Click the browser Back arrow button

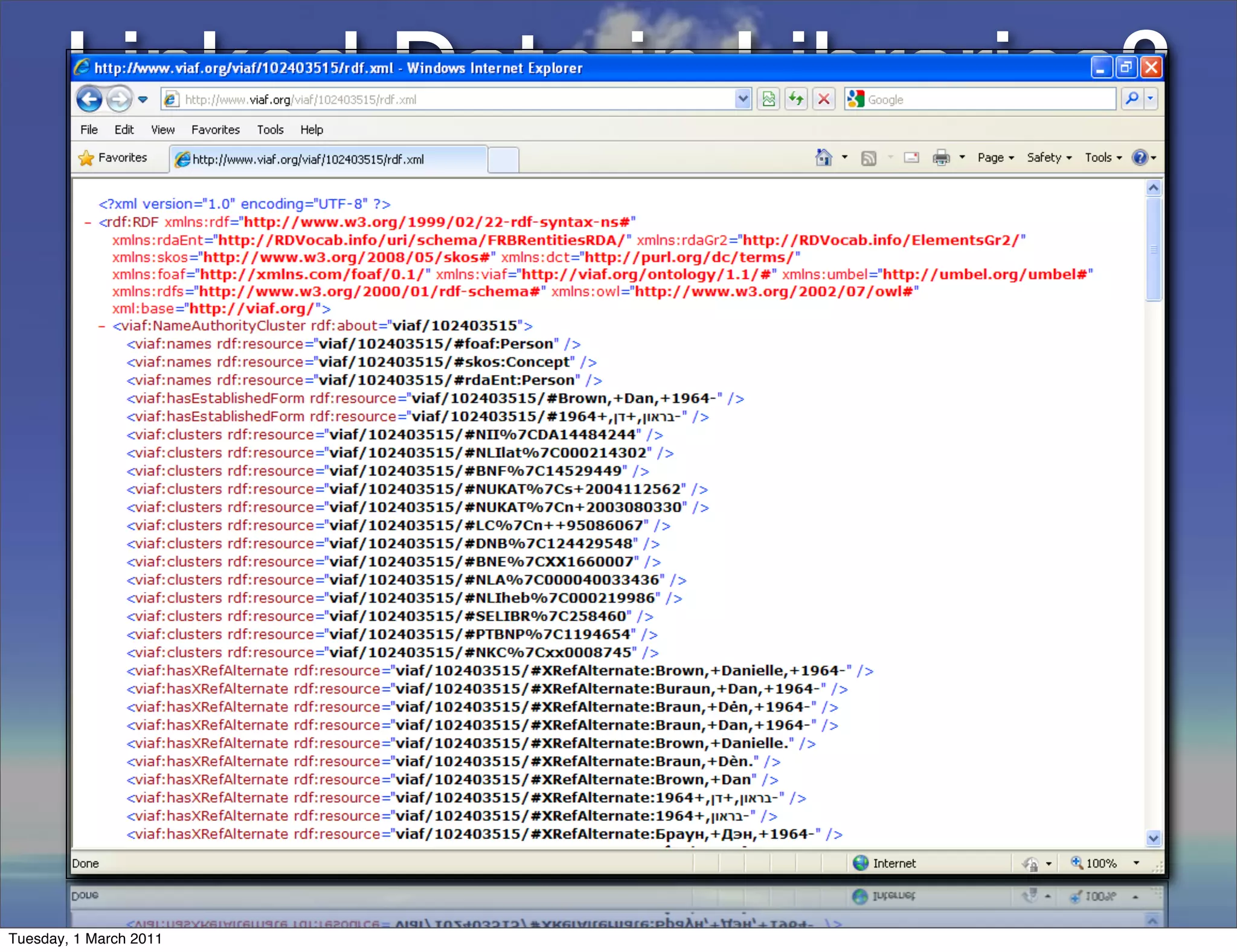89,99
